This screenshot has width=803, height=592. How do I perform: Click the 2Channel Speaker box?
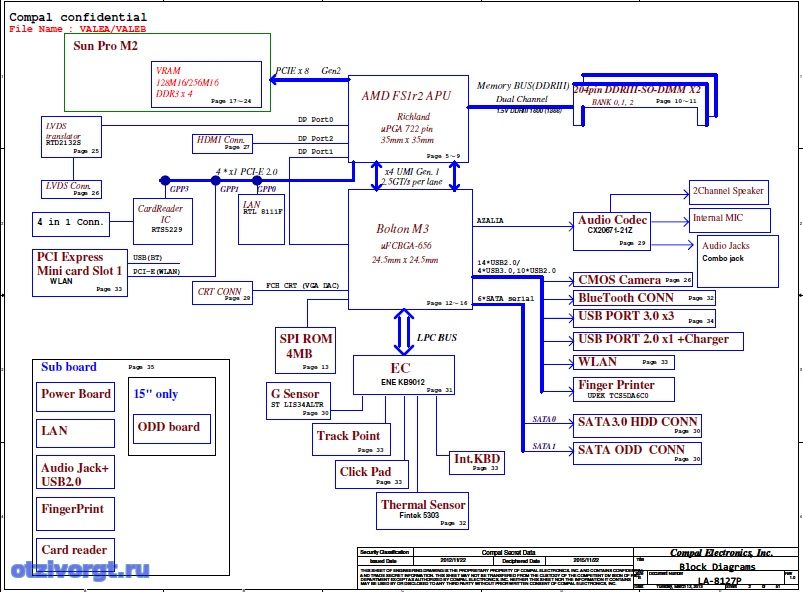729,192
